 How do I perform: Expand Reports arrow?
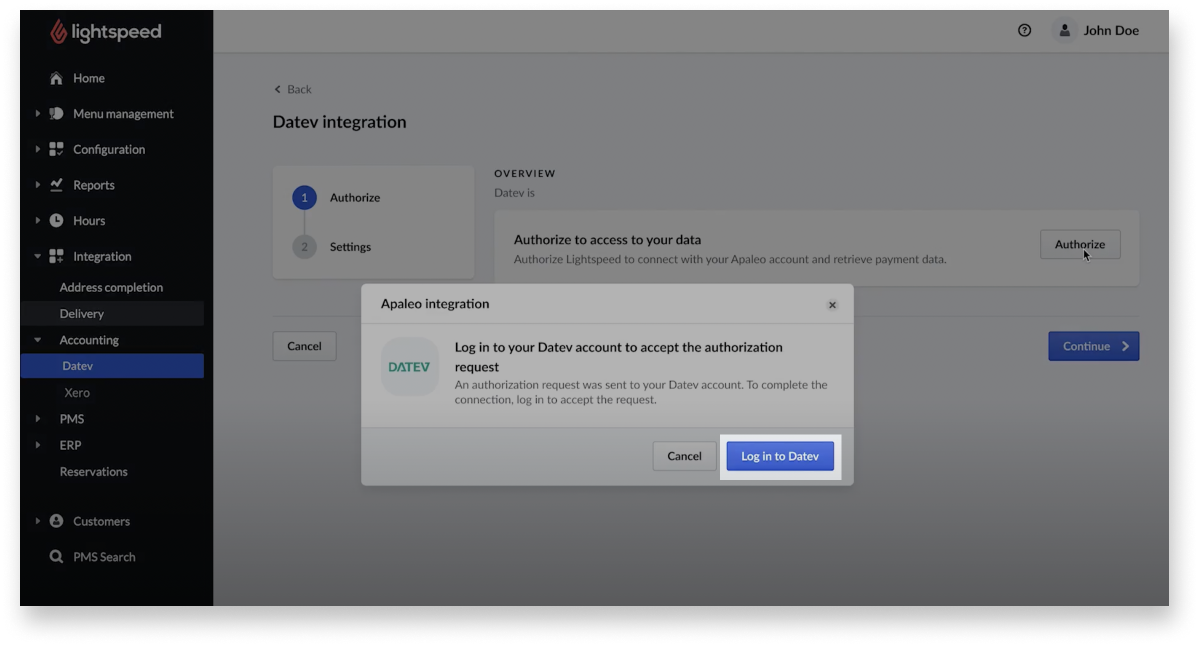pos(37,184)
